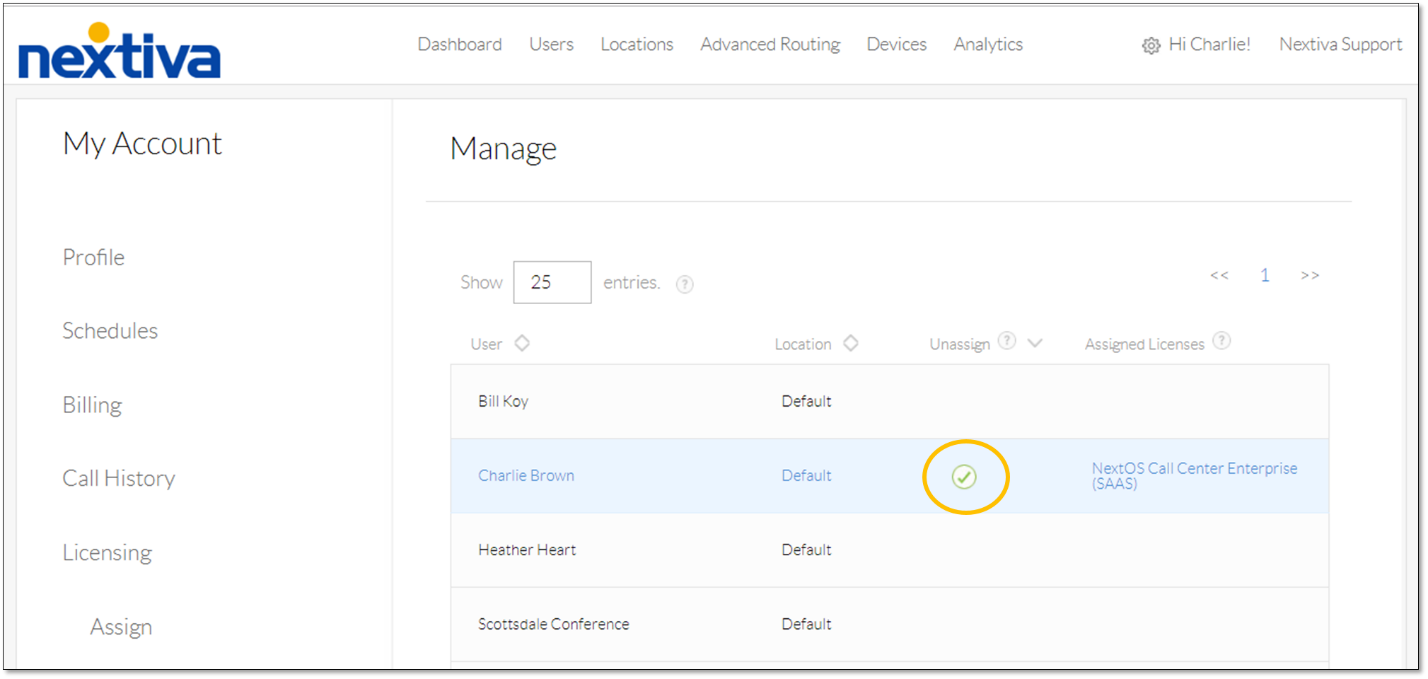Click the Assigned Licenses header text
The height and width of the screenshot is (679, 1428).
point(1145,344)
